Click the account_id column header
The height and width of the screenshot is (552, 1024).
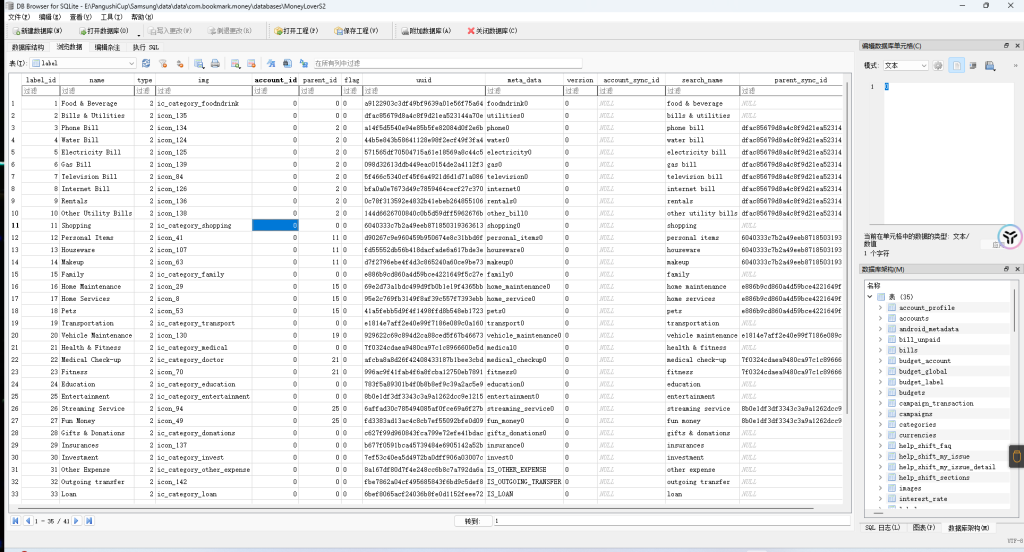tap(275, 80)
